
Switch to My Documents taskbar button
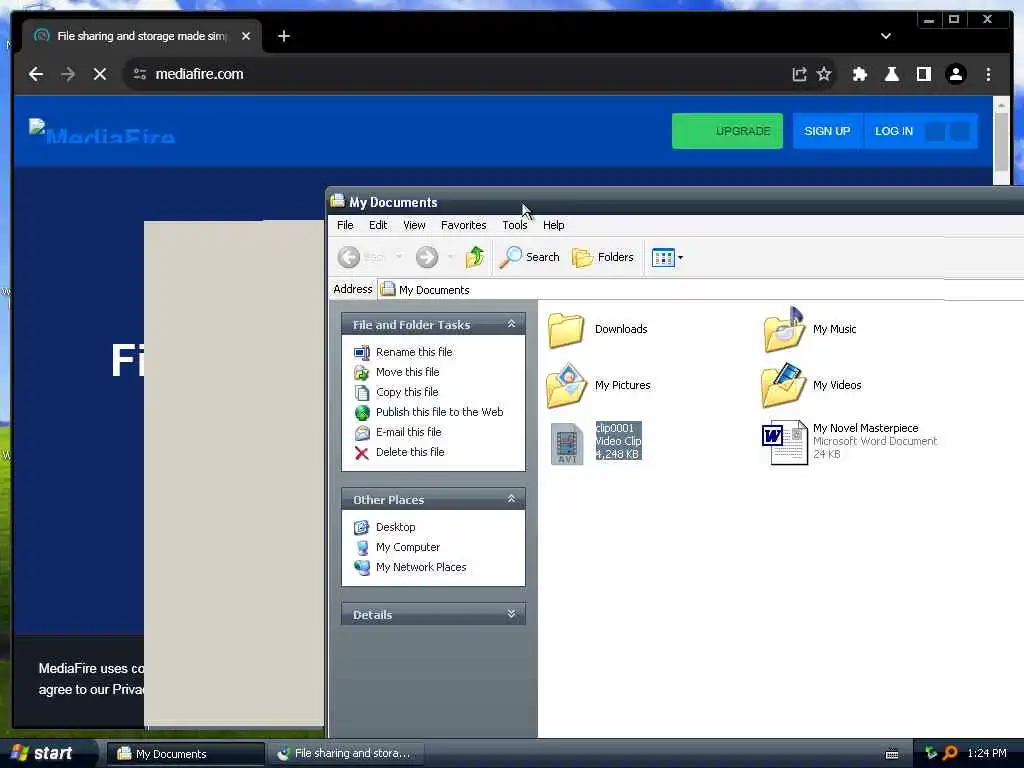(185, 754)
